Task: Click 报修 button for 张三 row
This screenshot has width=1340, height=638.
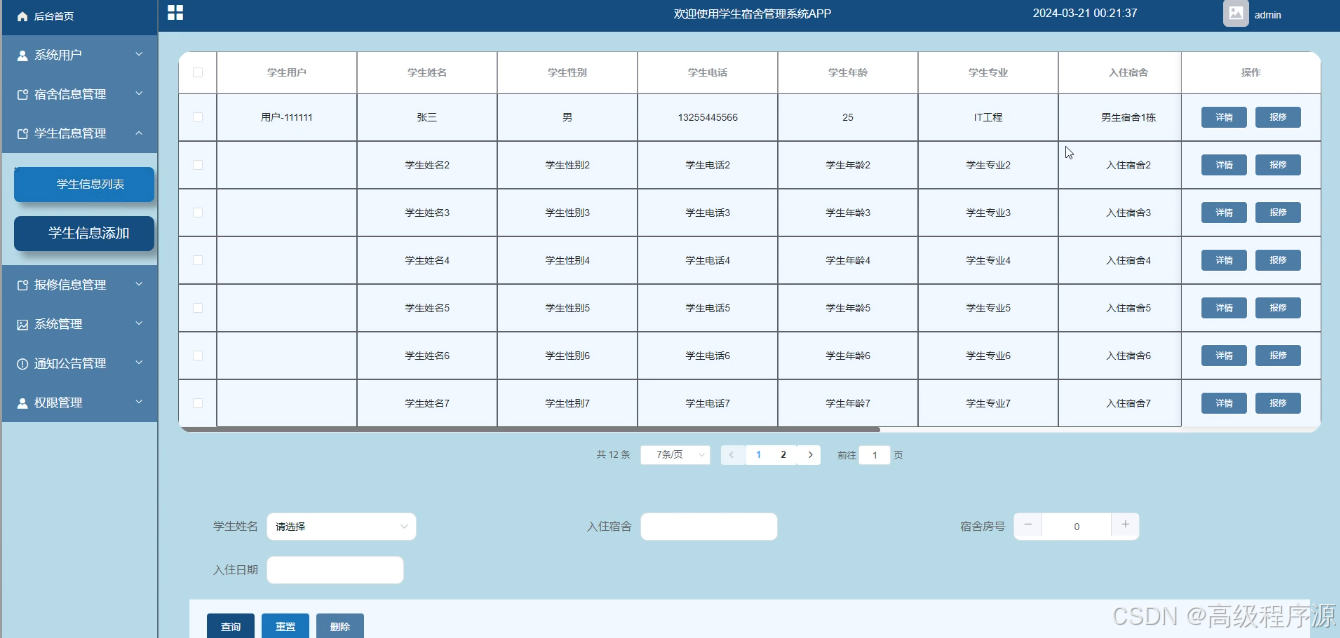Action: (x=1278, y=117)
